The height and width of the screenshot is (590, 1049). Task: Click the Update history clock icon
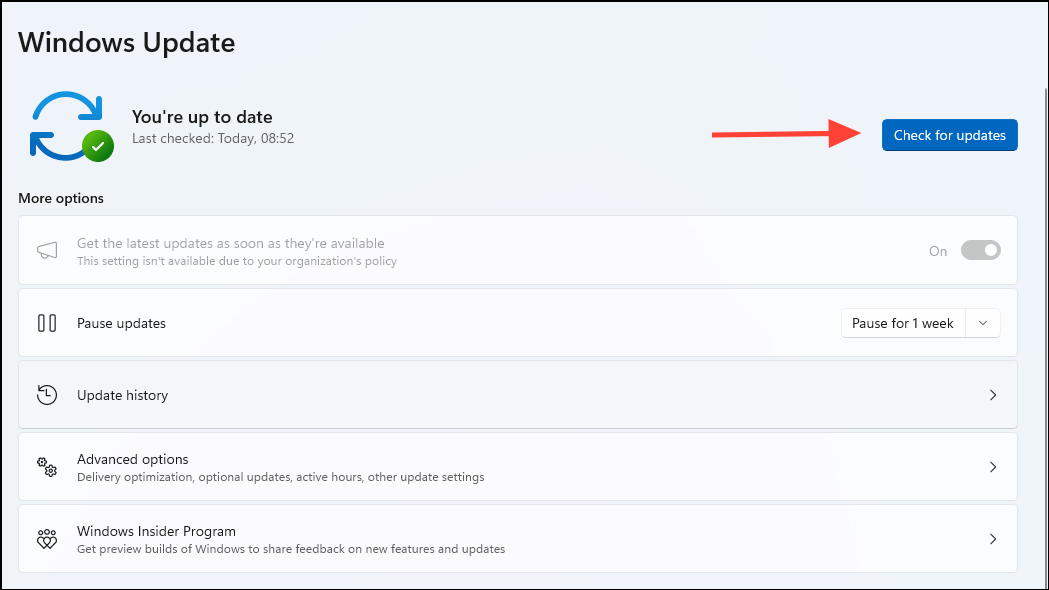coord(47,395)
